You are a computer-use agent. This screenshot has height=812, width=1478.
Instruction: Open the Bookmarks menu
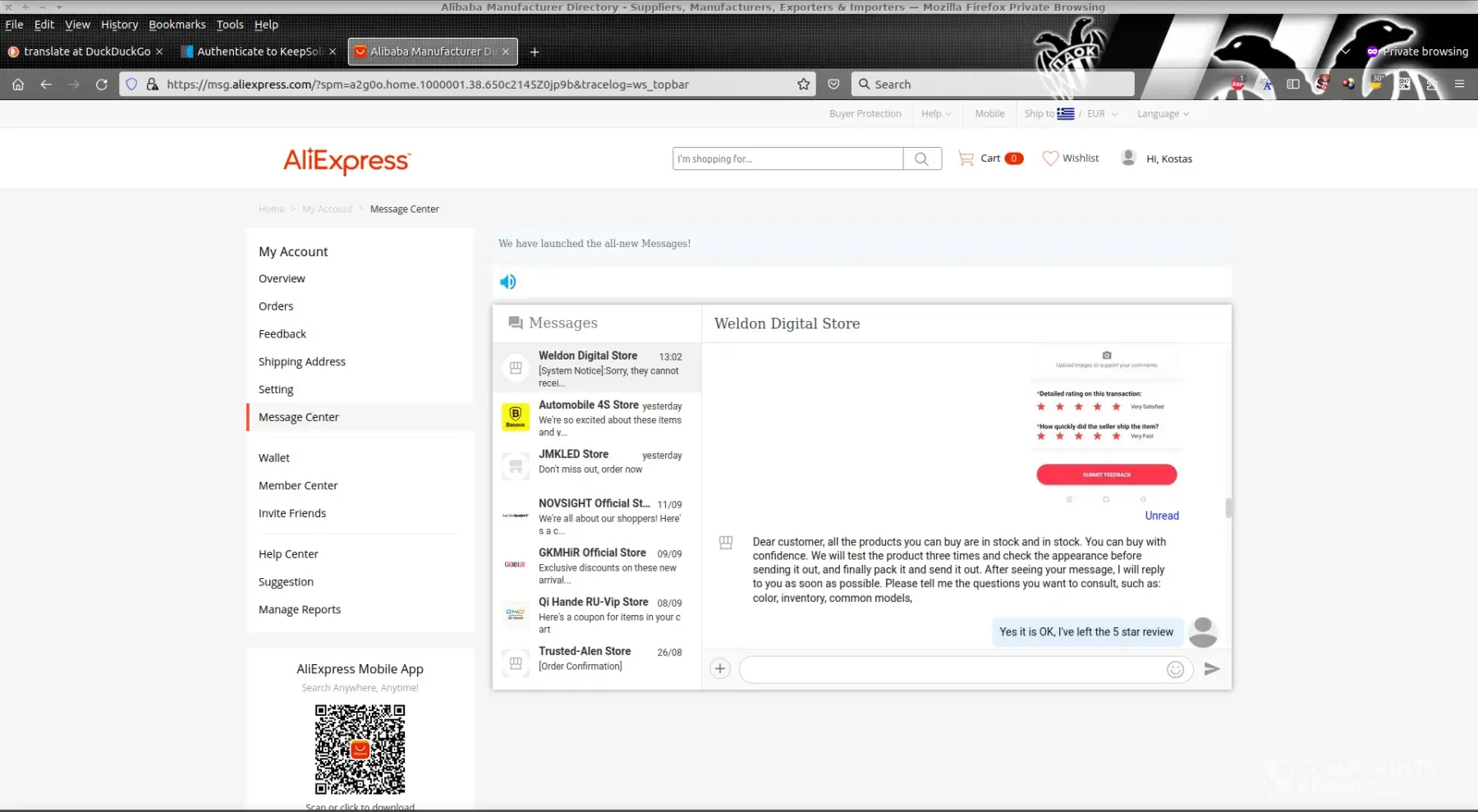[x=177, y=25]
